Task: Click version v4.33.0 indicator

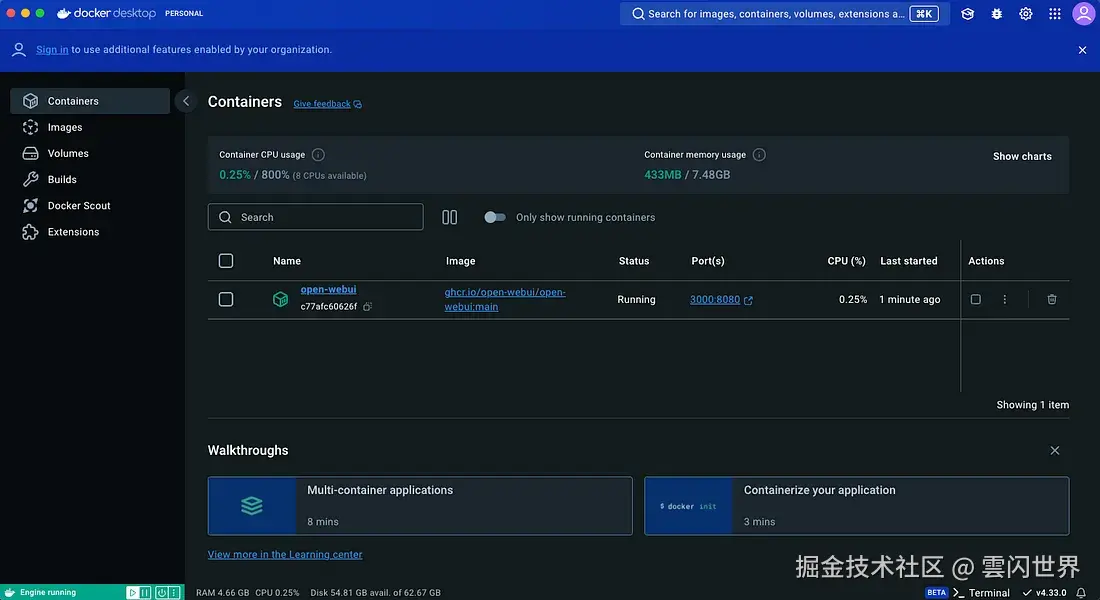Action: click(1045, 593)
